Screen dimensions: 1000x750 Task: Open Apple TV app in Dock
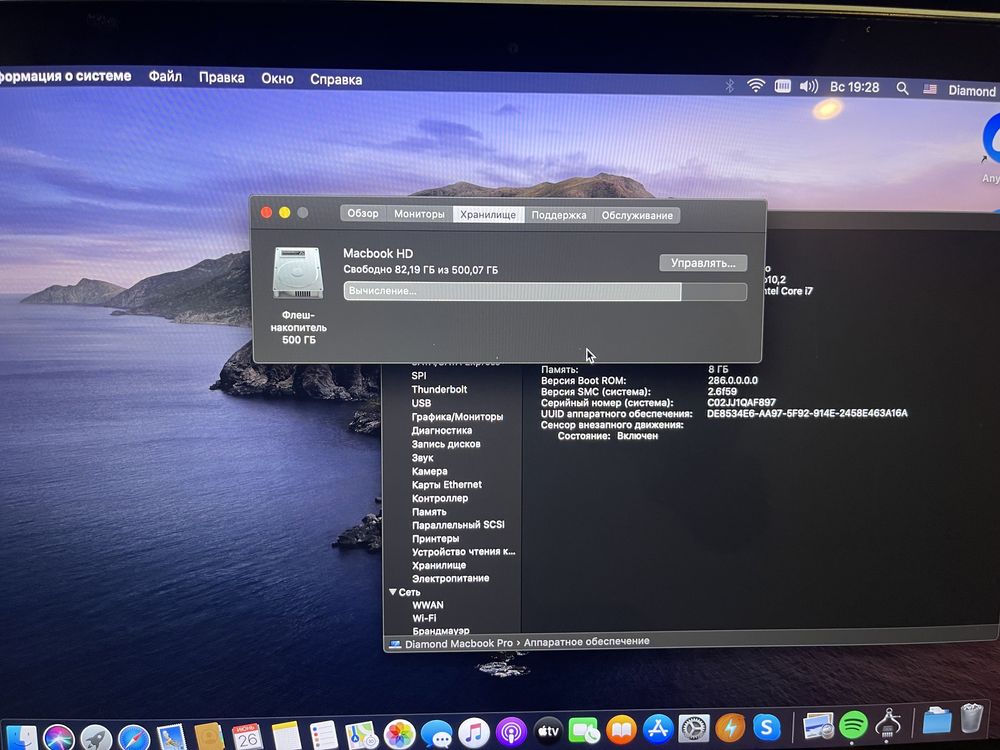coord(548,730)
